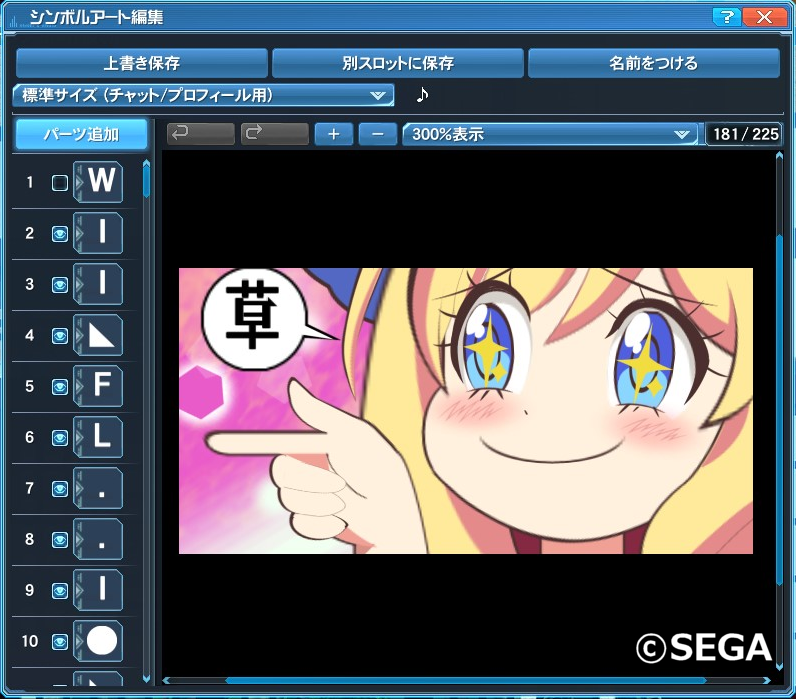Open help with the question mark button
796x699 pixels.
coord(726,17)
